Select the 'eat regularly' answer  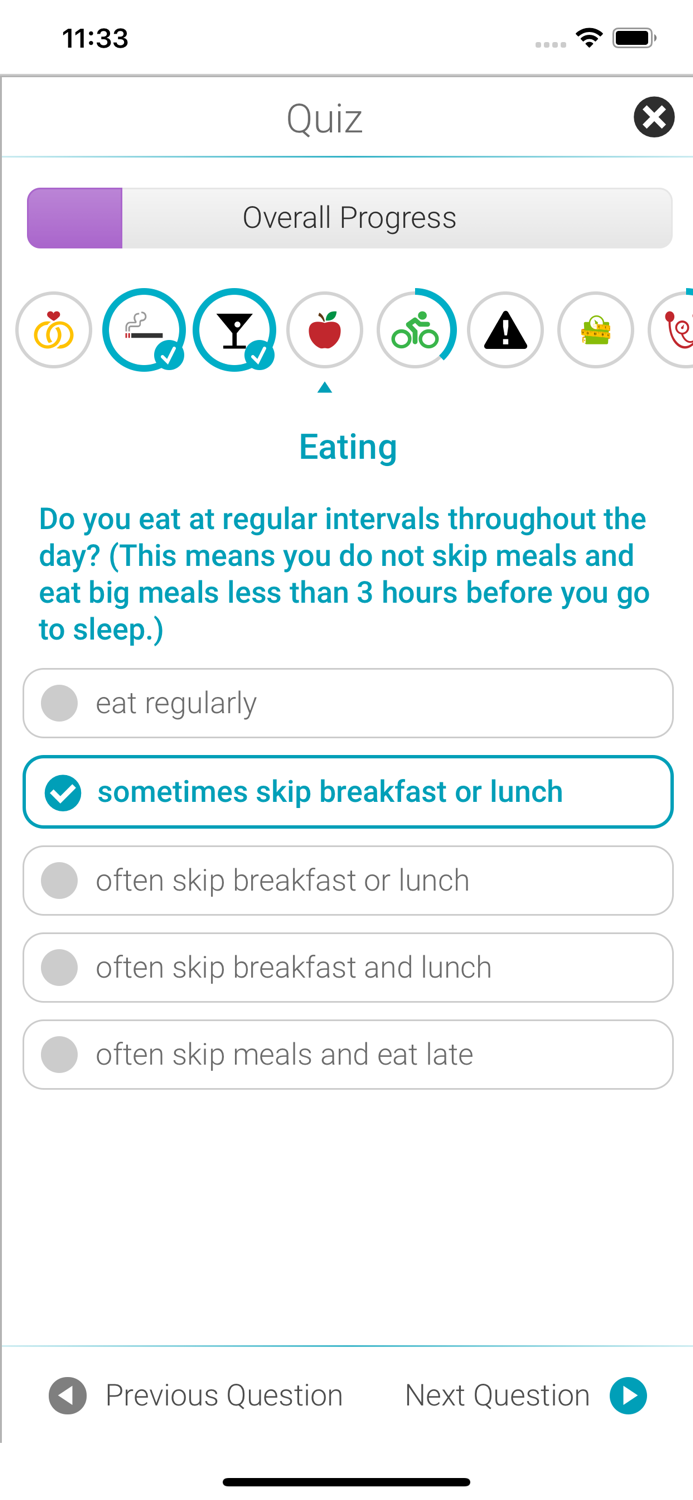(x=348, y=703)
